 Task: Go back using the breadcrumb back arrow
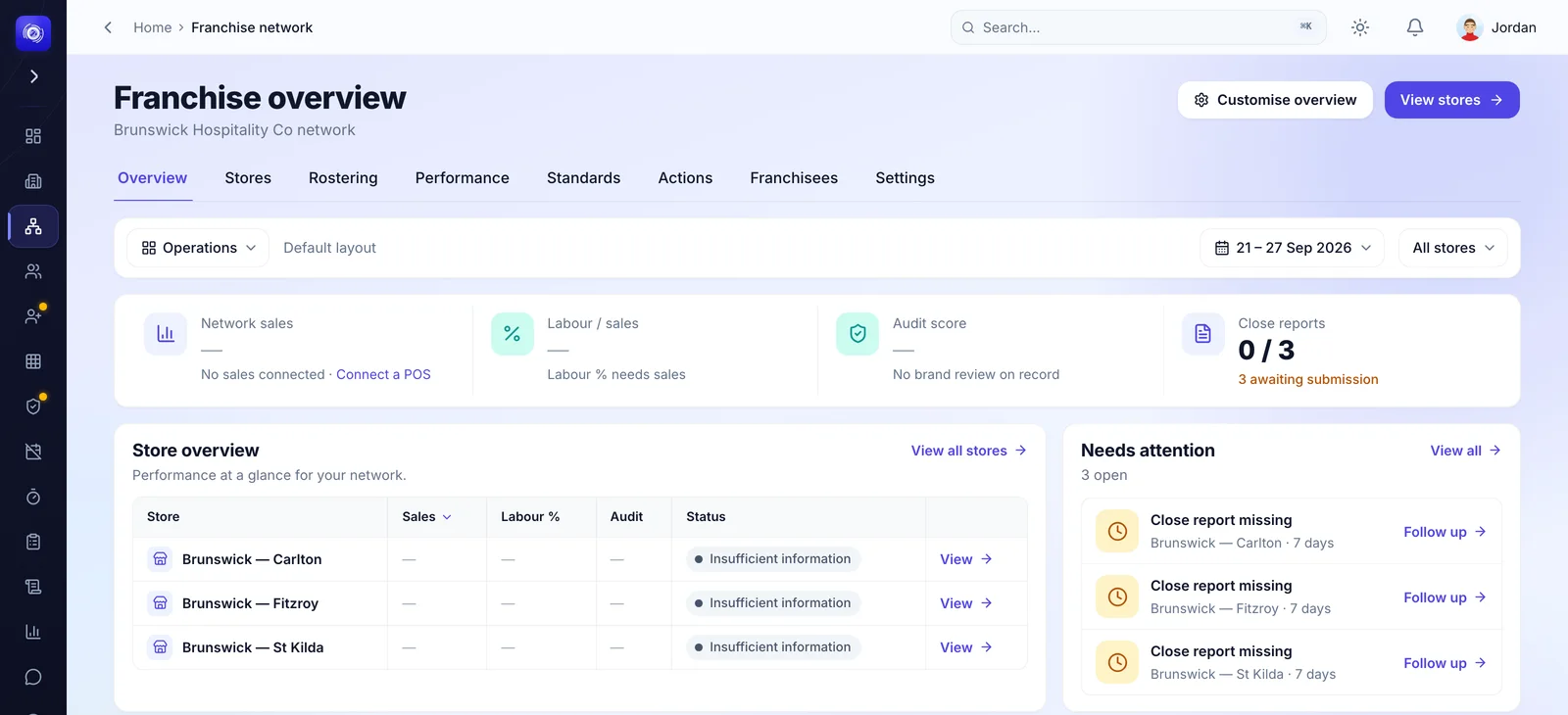[108, 27]
